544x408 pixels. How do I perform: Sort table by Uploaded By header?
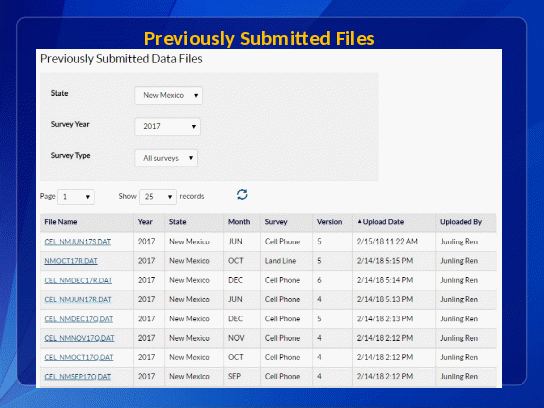[461, 222]
